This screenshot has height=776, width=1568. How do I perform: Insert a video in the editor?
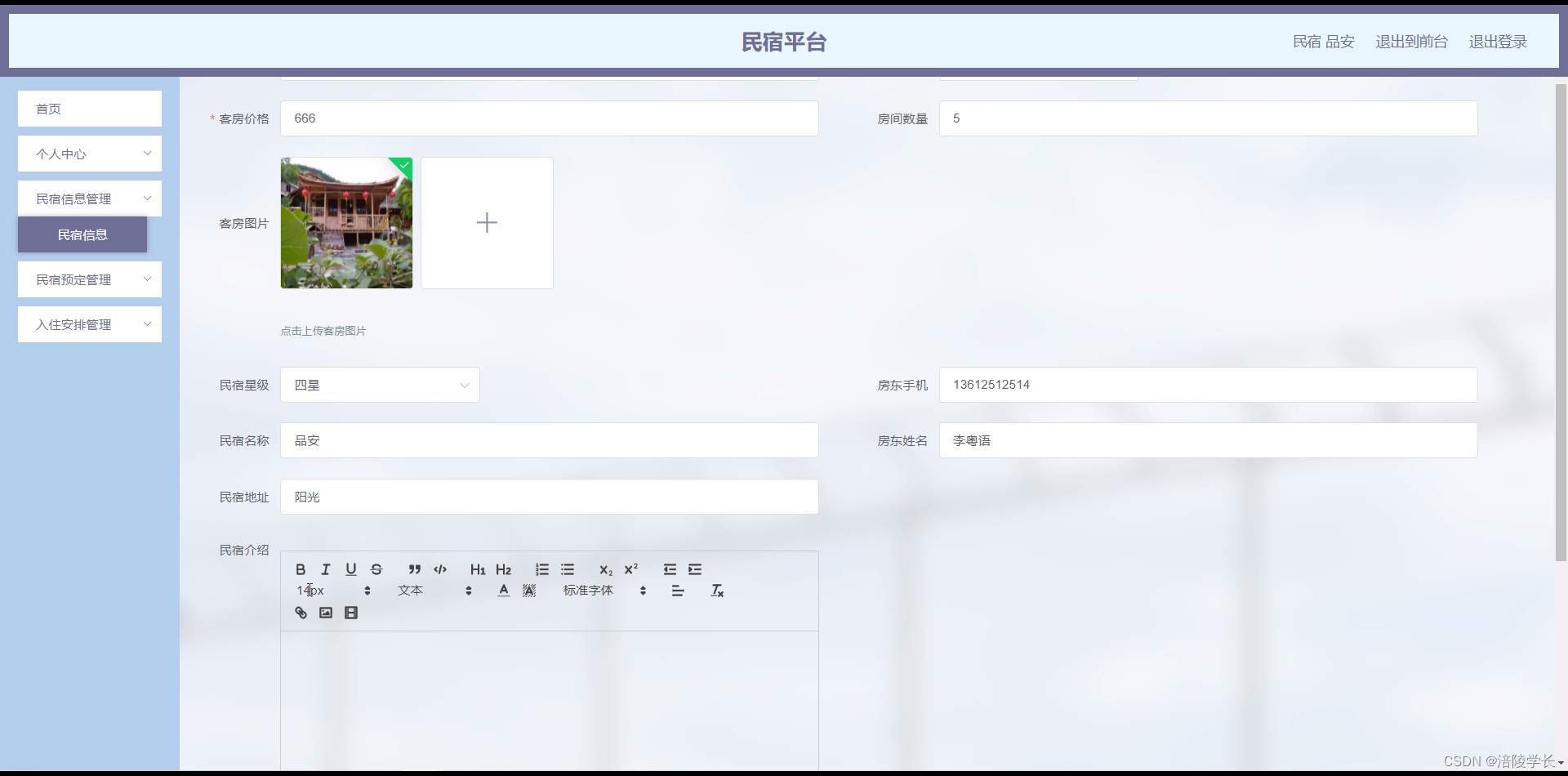350,612
